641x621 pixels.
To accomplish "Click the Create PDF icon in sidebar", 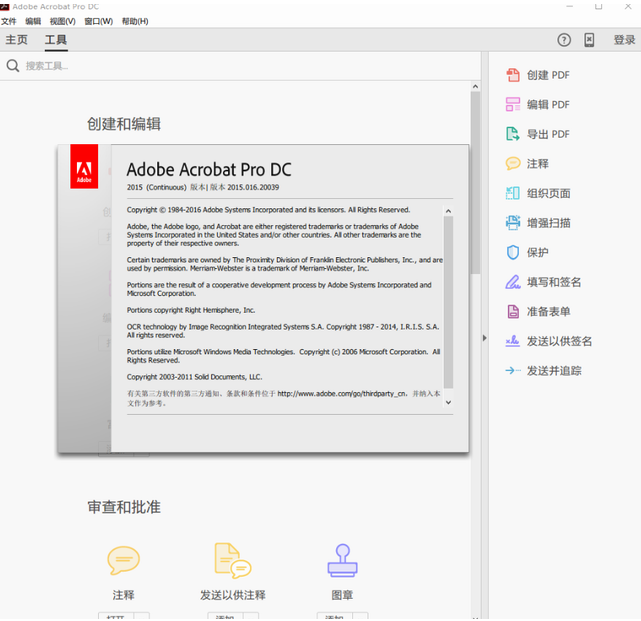I will click(x=513, y=75).
